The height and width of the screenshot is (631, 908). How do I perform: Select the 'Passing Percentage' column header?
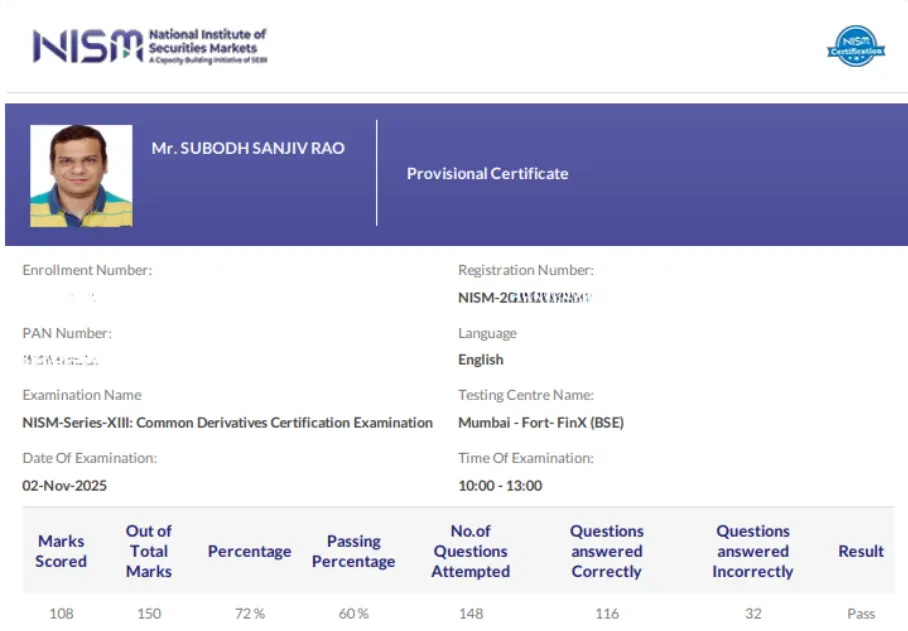pyautogui.click(x=353, y=551)
